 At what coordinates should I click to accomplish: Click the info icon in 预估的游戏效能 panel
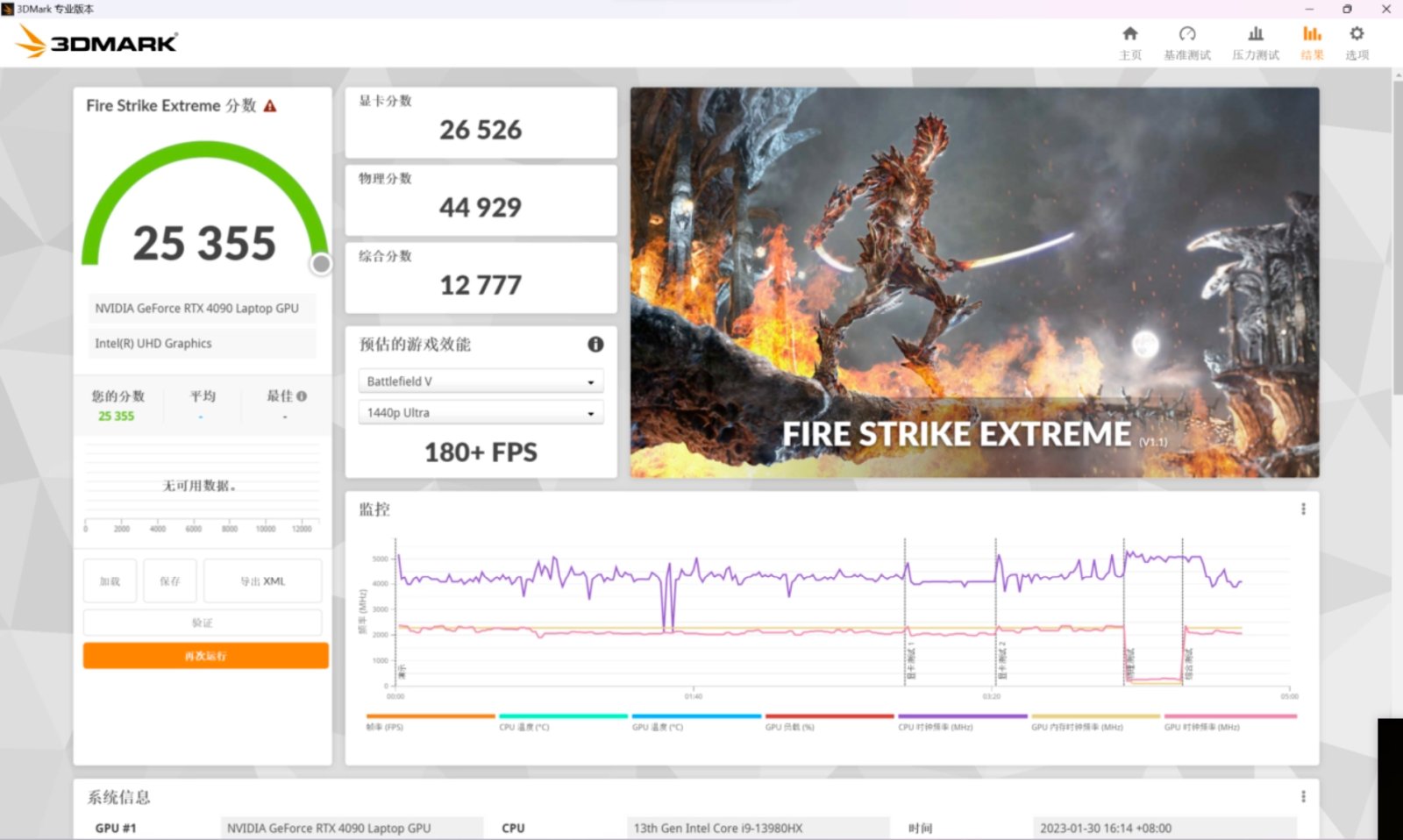pos(595,345)
